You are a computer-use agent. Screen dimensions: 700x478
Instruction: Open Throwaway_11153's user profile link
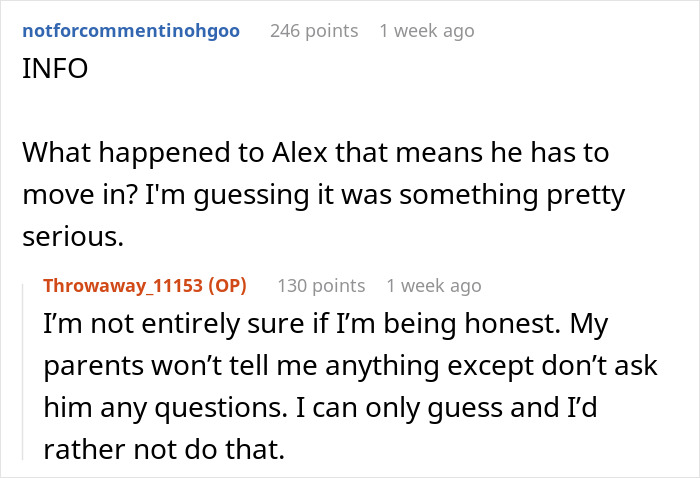pyautogui.click(x=125, y=286)
